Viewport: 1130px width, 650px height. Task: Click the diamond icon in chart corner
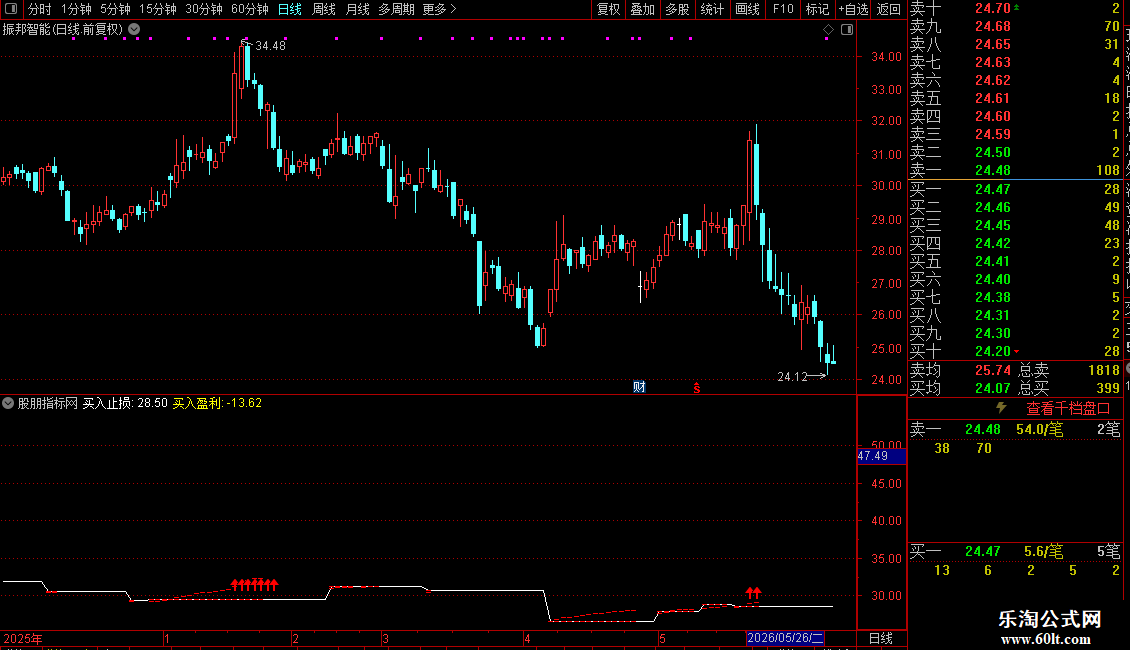(x=828, y=30)
